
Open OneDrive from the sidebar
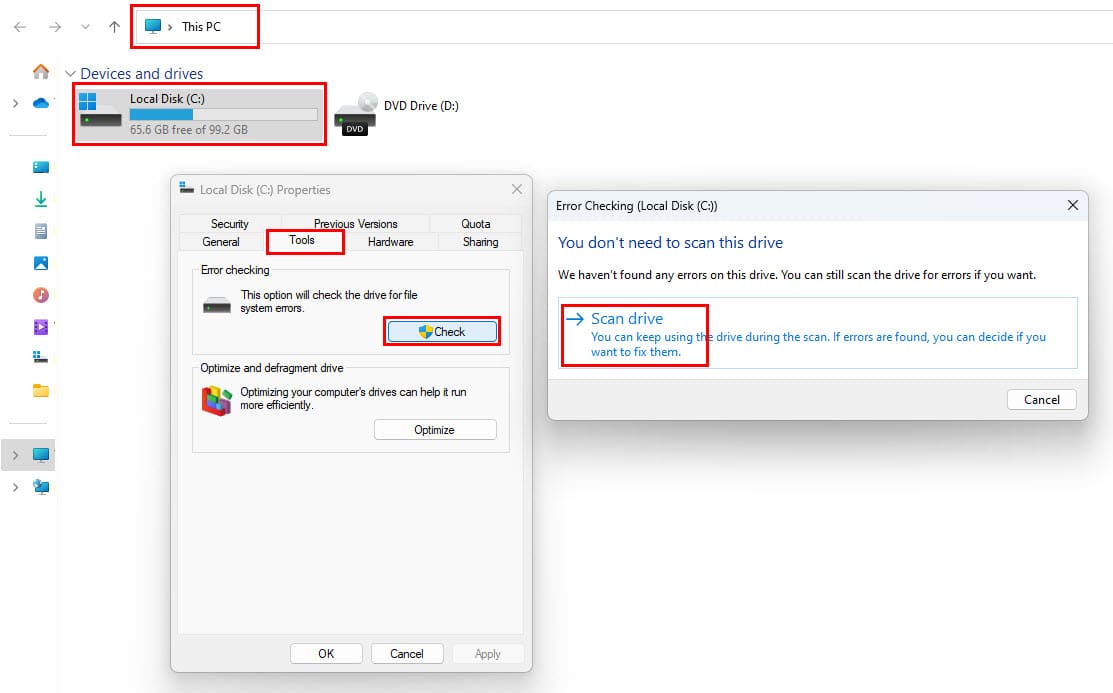coord(40,102)
